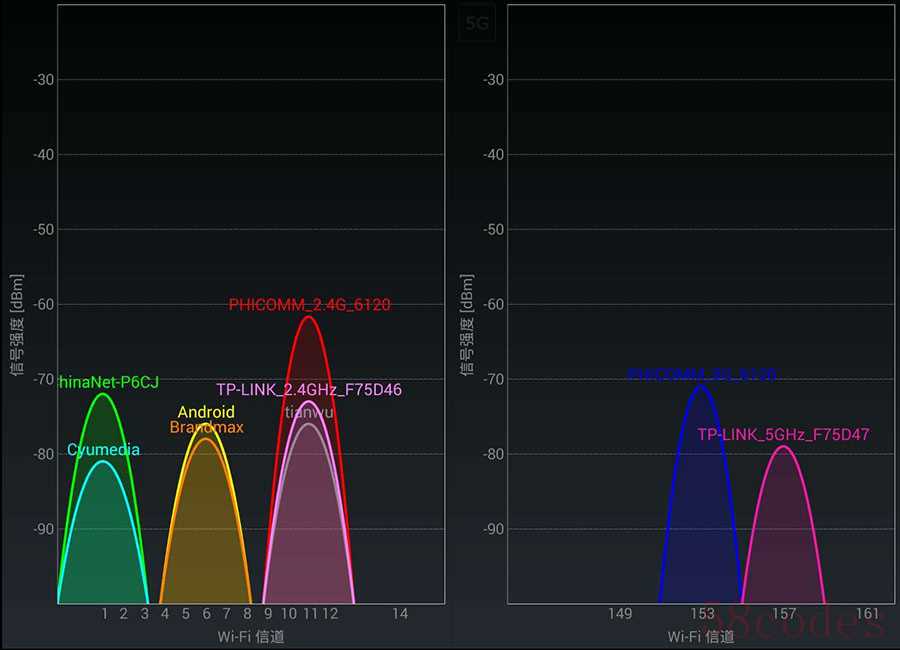Select channel 5 tick label
Image resolution: width=900 pixels, height=650 pixels.
(186, 614)
